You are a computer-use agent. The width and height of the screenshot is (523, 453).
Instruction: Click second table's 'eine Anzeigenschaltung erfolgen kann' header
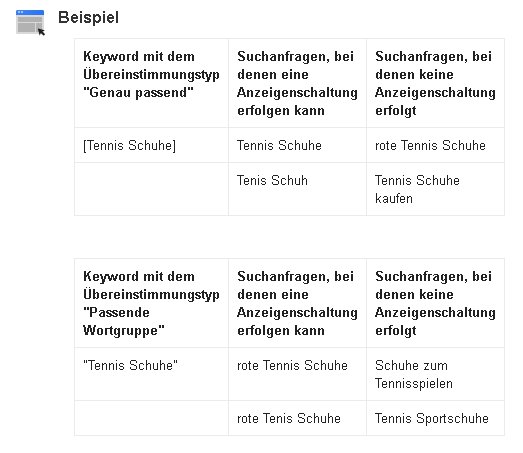pos(298,303)
